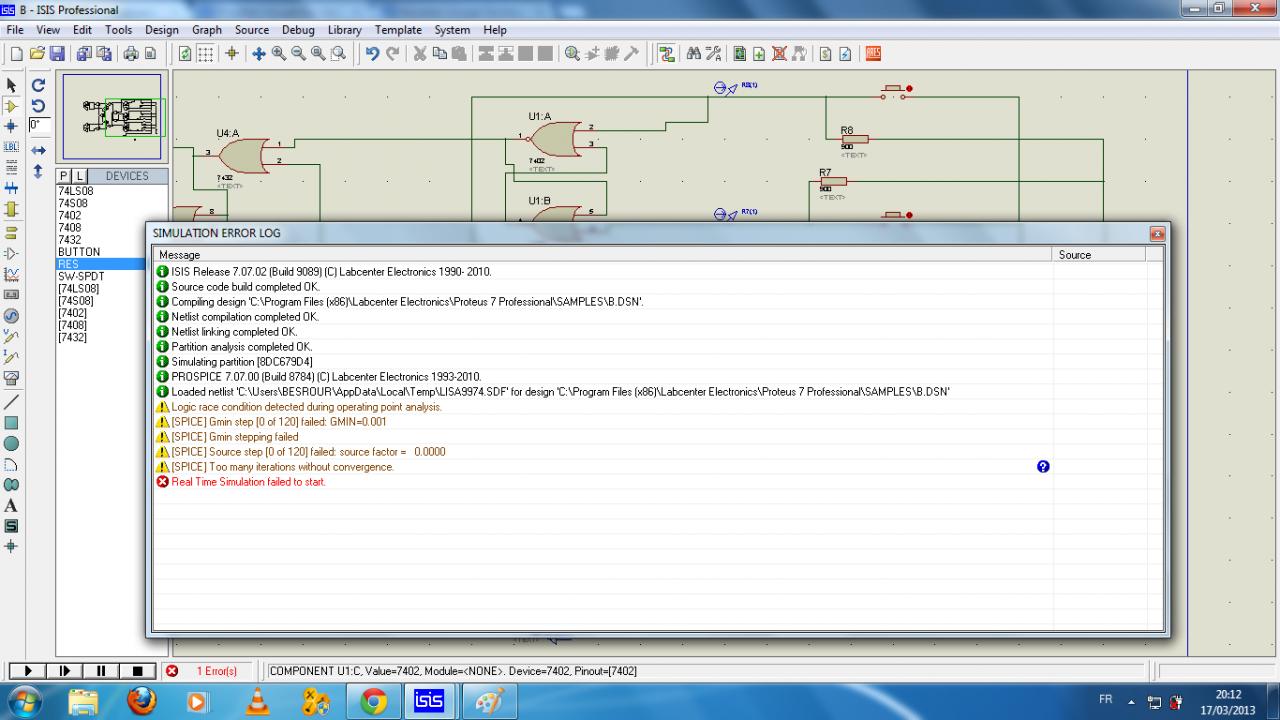Open the property assignment tool
1280x720 pixels.
pos(712,53)
